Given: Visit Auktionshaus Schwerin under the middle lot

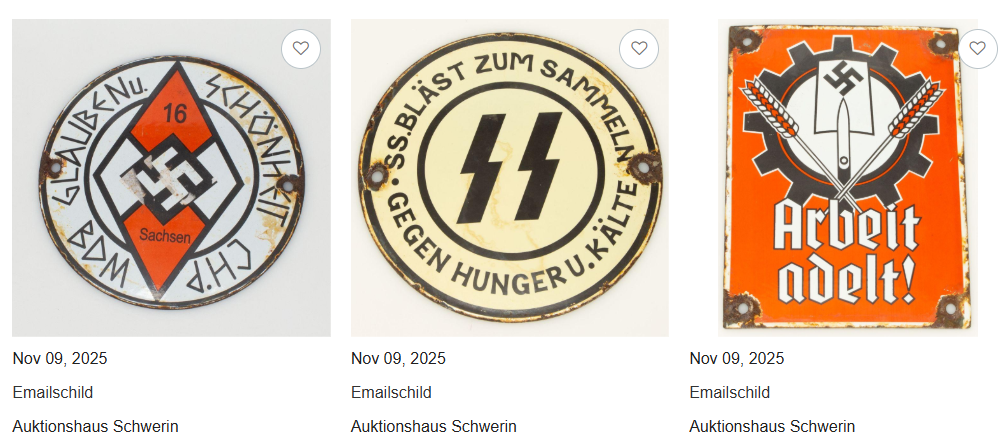Looking at the screenshot, I should click(434, 426).
